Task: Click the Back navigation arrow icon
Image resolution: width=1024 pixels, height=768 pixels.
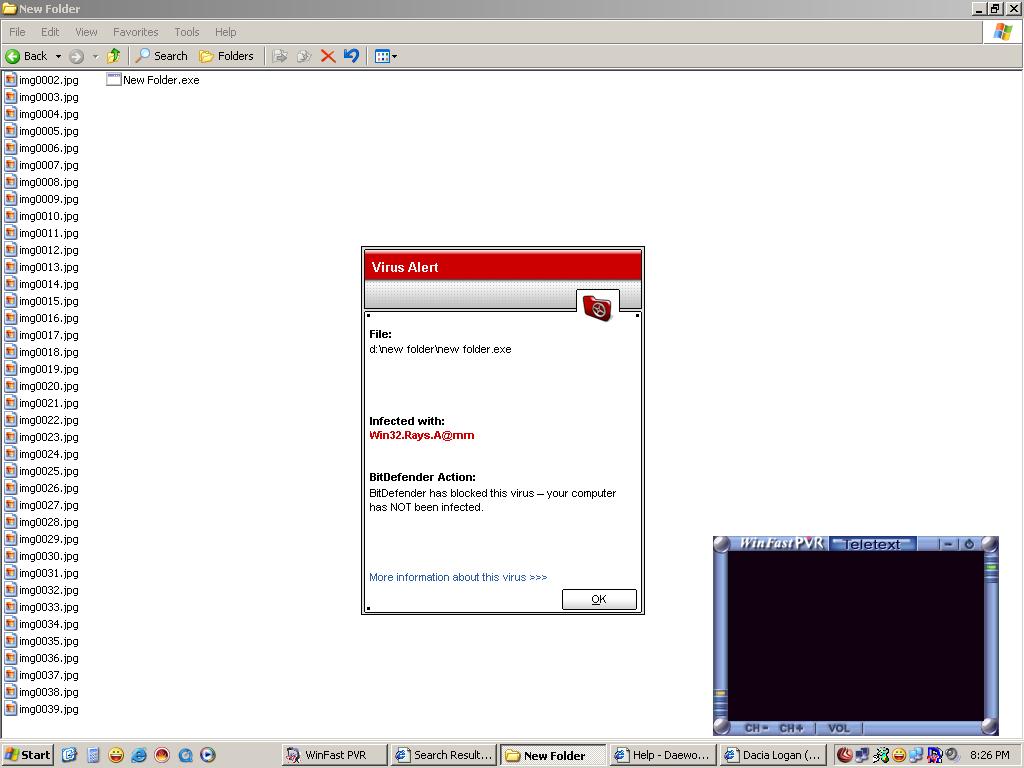Action: click(14, 56)
